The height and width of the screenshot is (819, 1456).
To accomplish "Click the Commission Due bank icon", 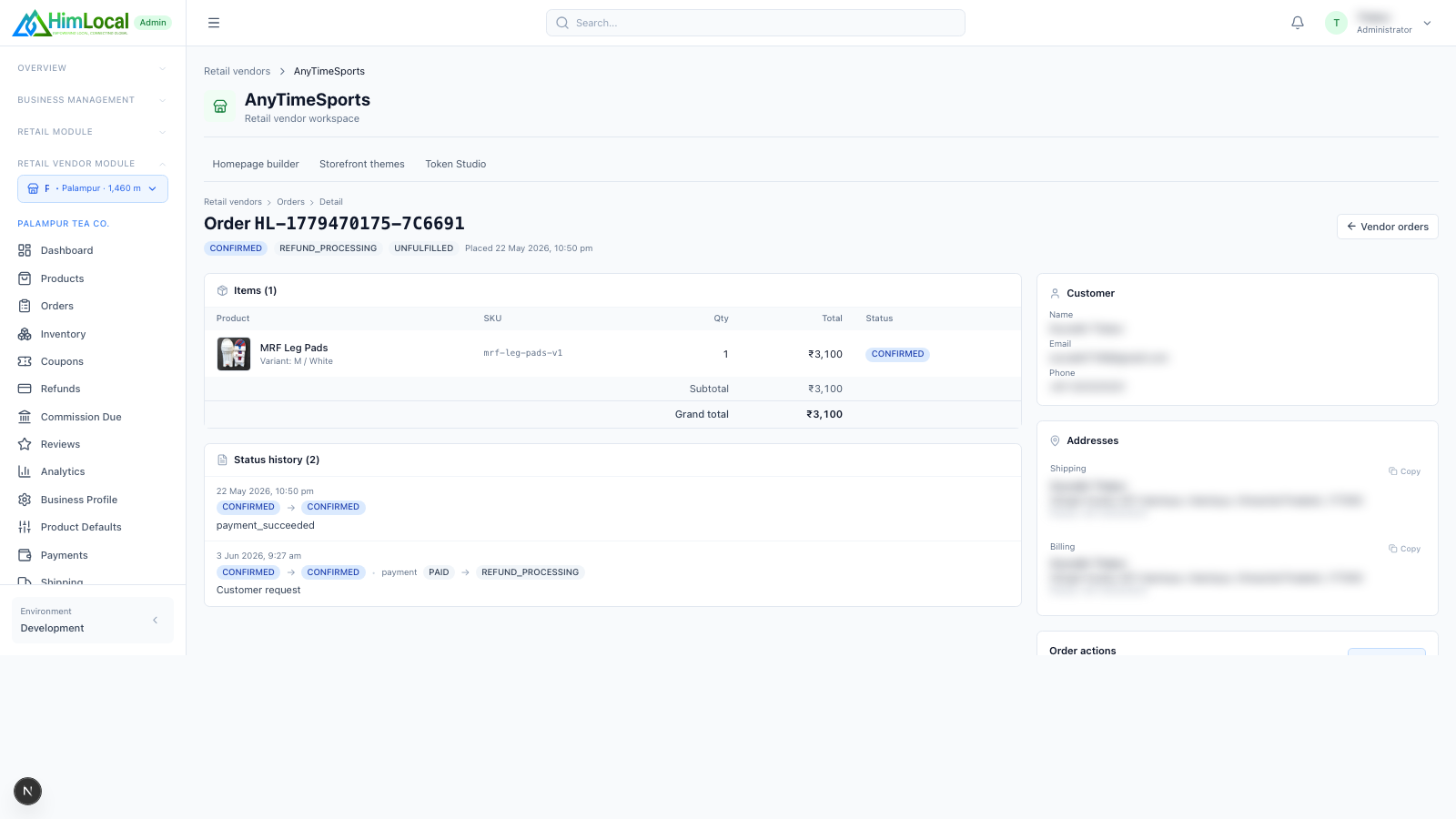I will point(25,417).
